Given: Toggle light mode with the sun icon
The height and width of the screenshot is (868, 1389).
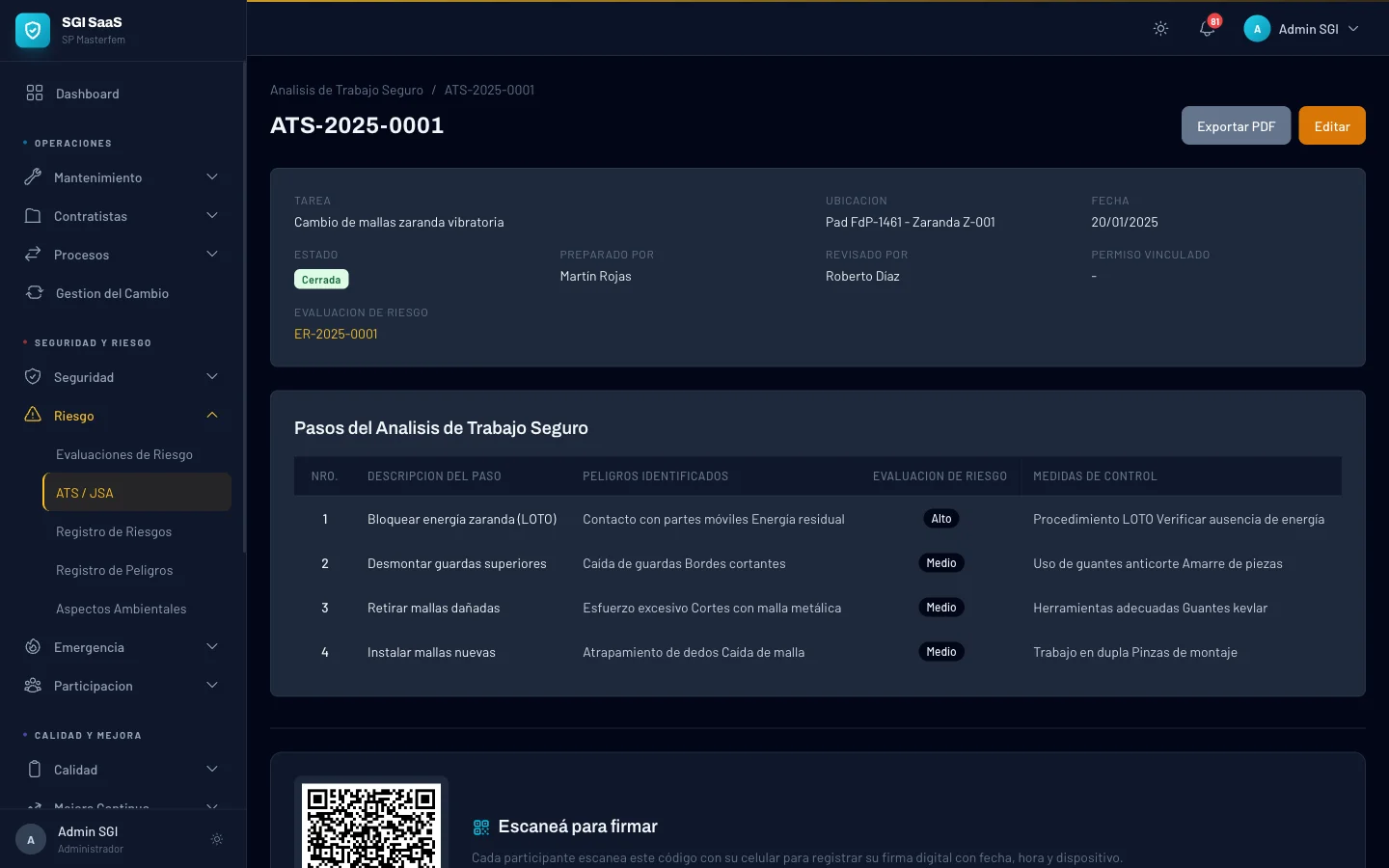Looking at the screenshot, I should click(1160, 28).
